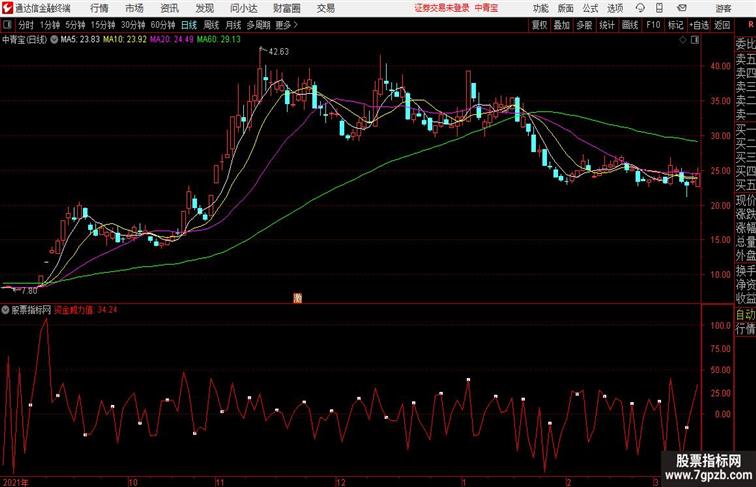Click MA60: 29.13 indicator value

(x=218, y=40)
